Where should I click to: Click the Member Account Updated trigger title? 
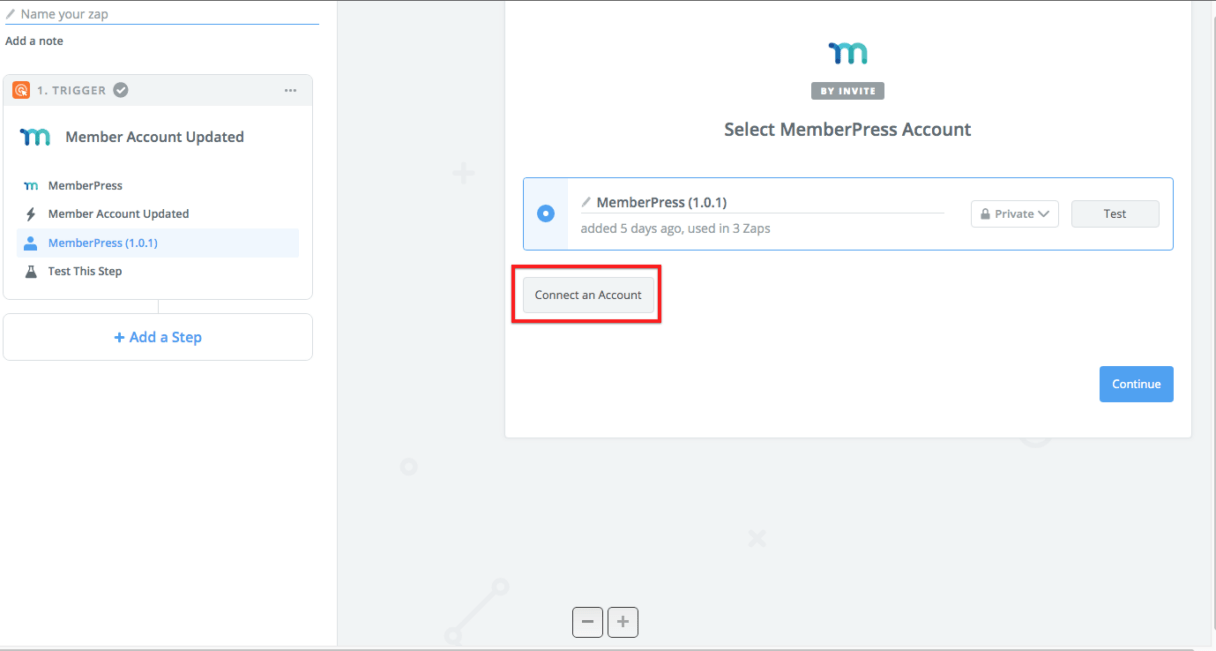(x=155, y=137)
